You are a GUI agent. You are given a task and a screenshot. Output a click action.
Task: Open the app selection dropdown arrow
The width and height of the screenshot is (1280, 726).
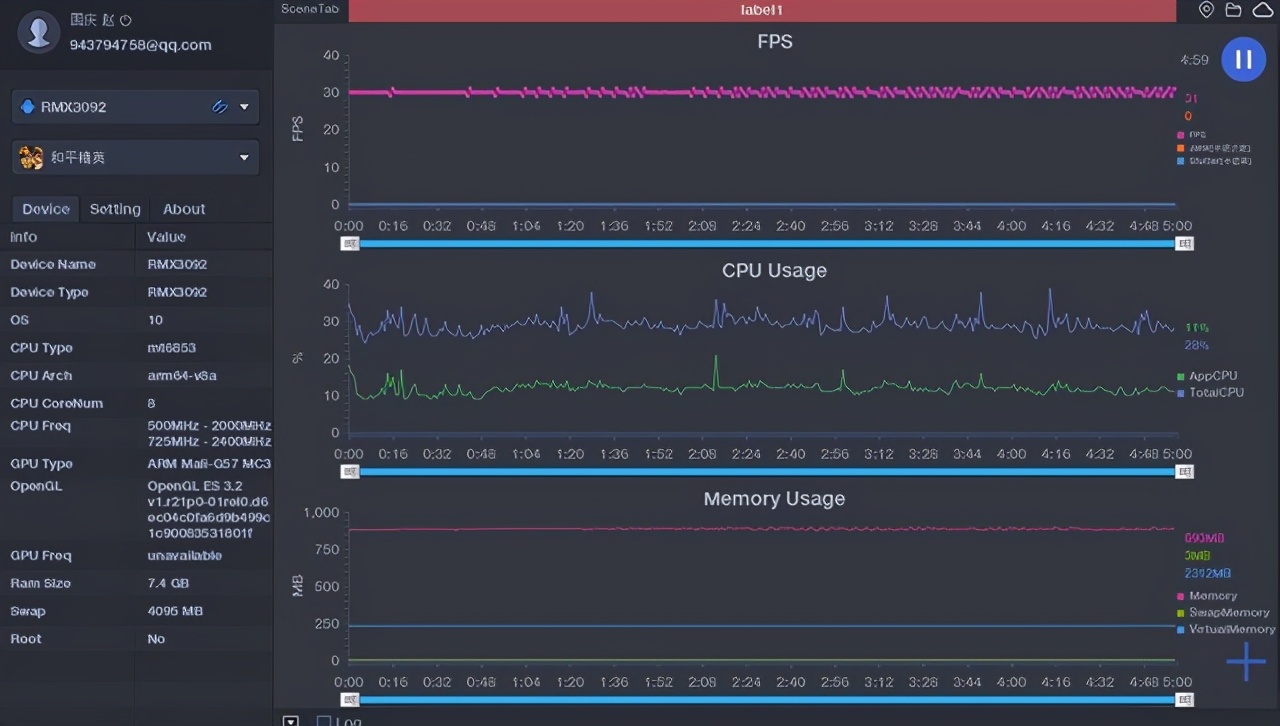coord(244,157)
